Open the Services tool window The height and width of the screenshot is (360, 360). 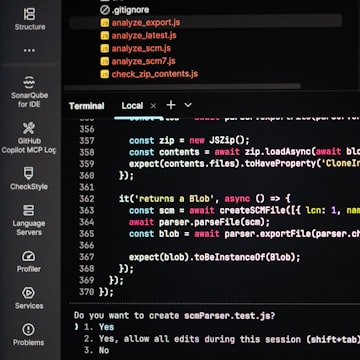(29, 298)
